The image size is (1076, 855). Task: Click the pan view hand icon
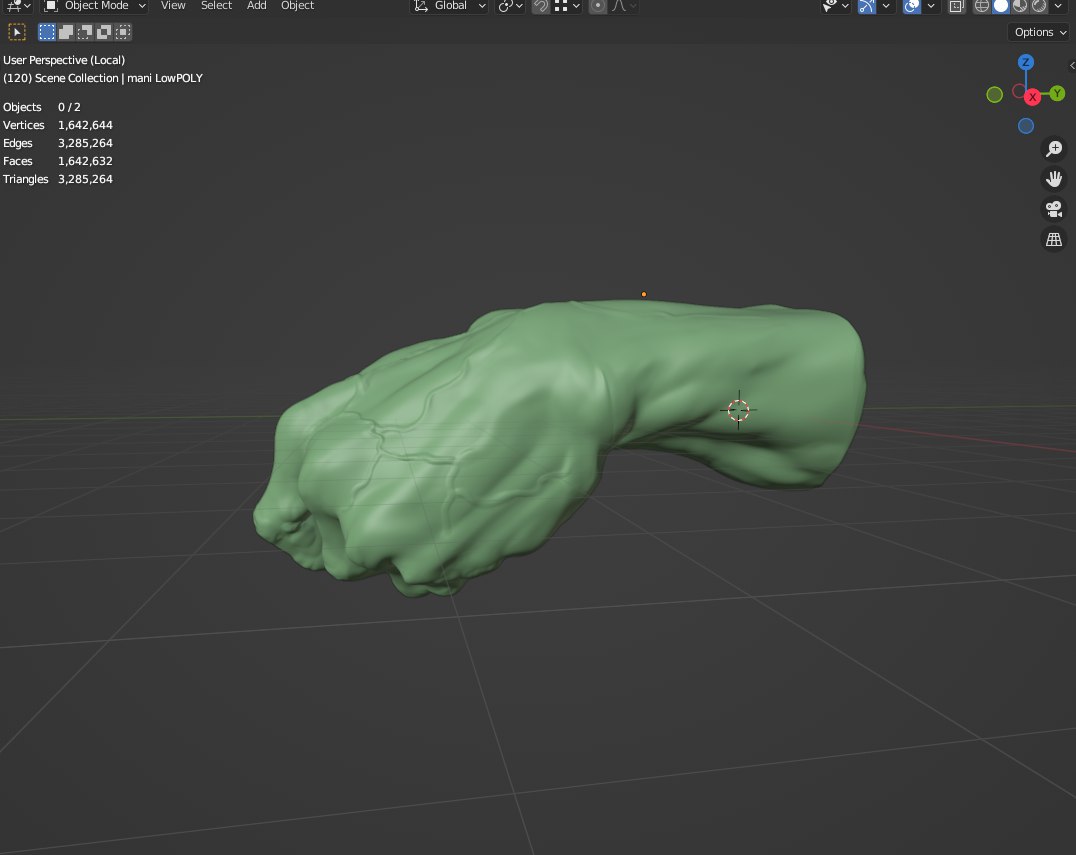(1054, 179)
